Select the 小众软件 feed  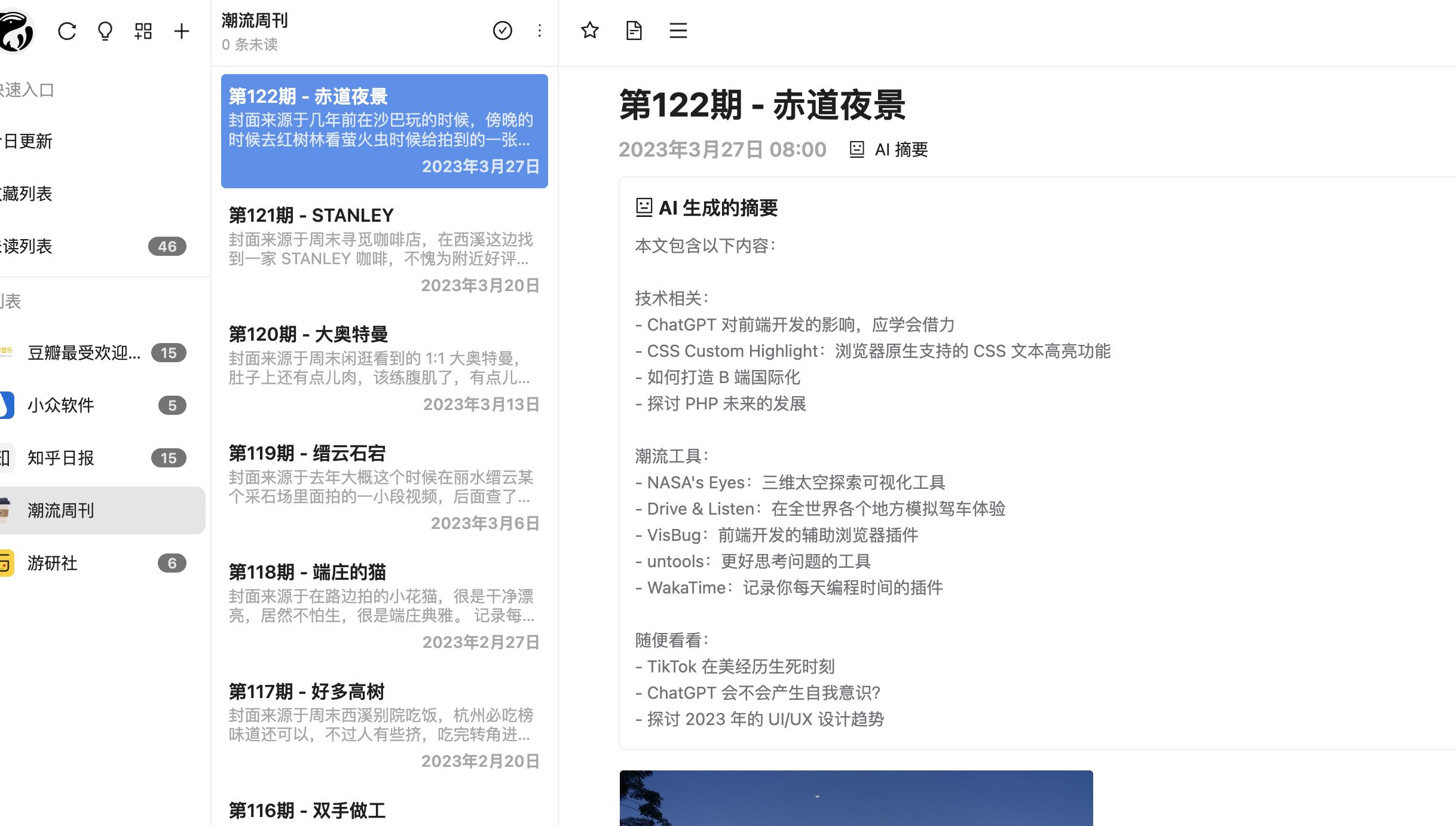click(x=61, y=405)
